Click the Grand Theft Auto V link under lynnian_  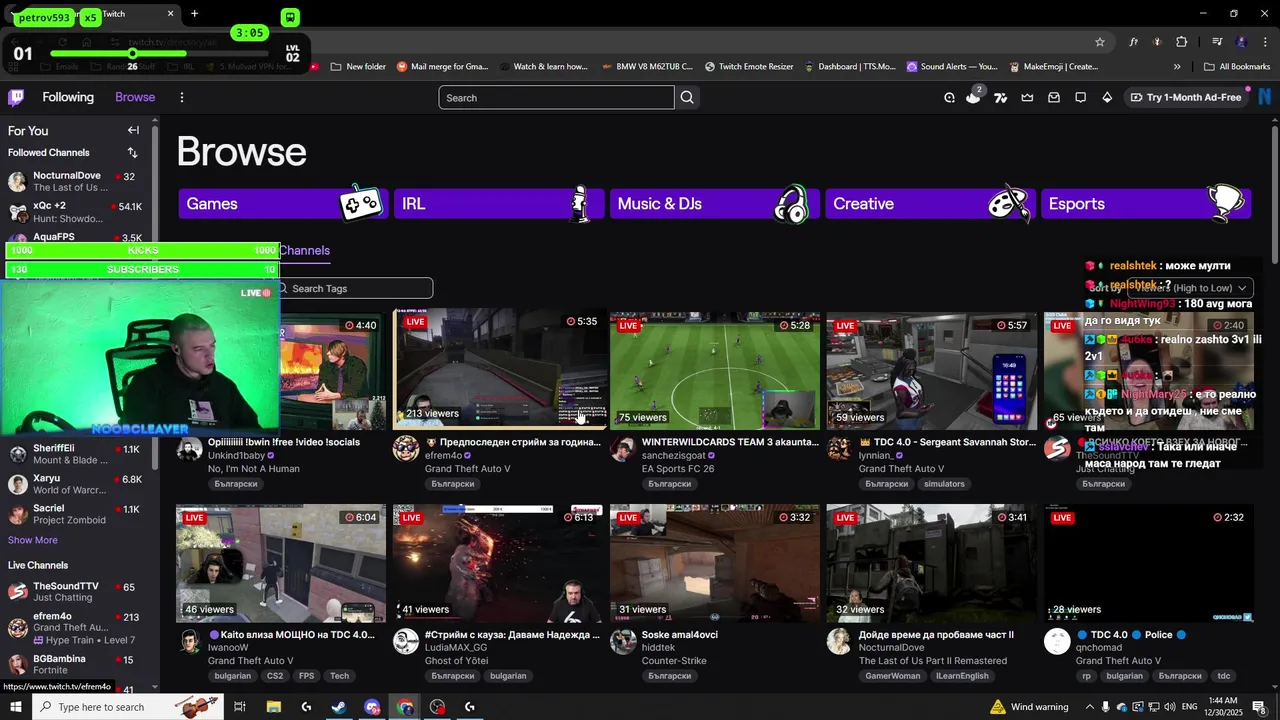click(x=901, y=469)
